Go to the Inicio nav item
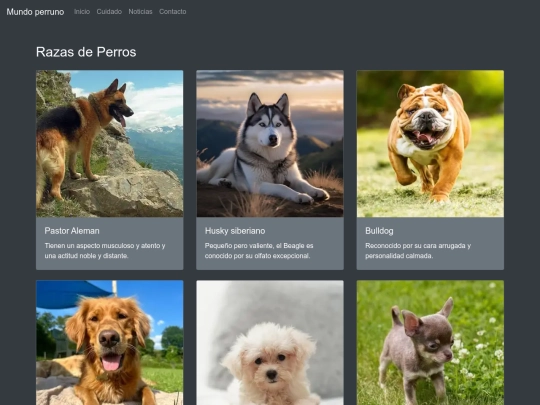540x405 pixels. point(82,12)
